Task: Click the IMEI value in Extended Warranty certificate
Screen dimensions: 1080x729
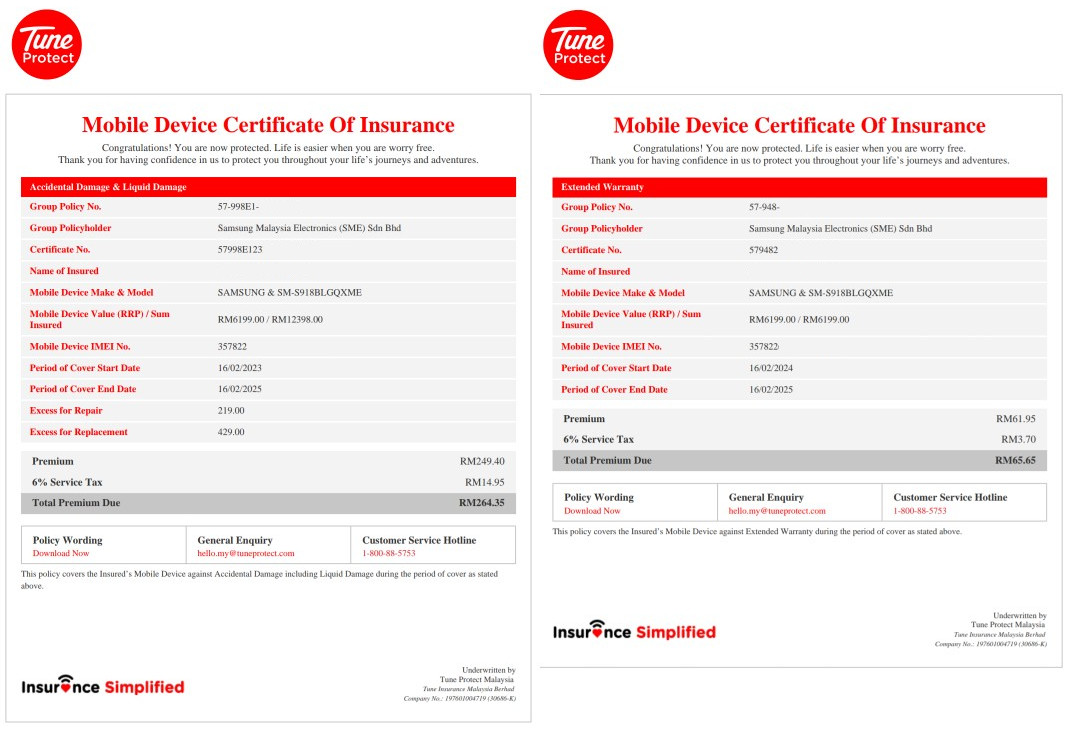Action: [x=764, y=347]
